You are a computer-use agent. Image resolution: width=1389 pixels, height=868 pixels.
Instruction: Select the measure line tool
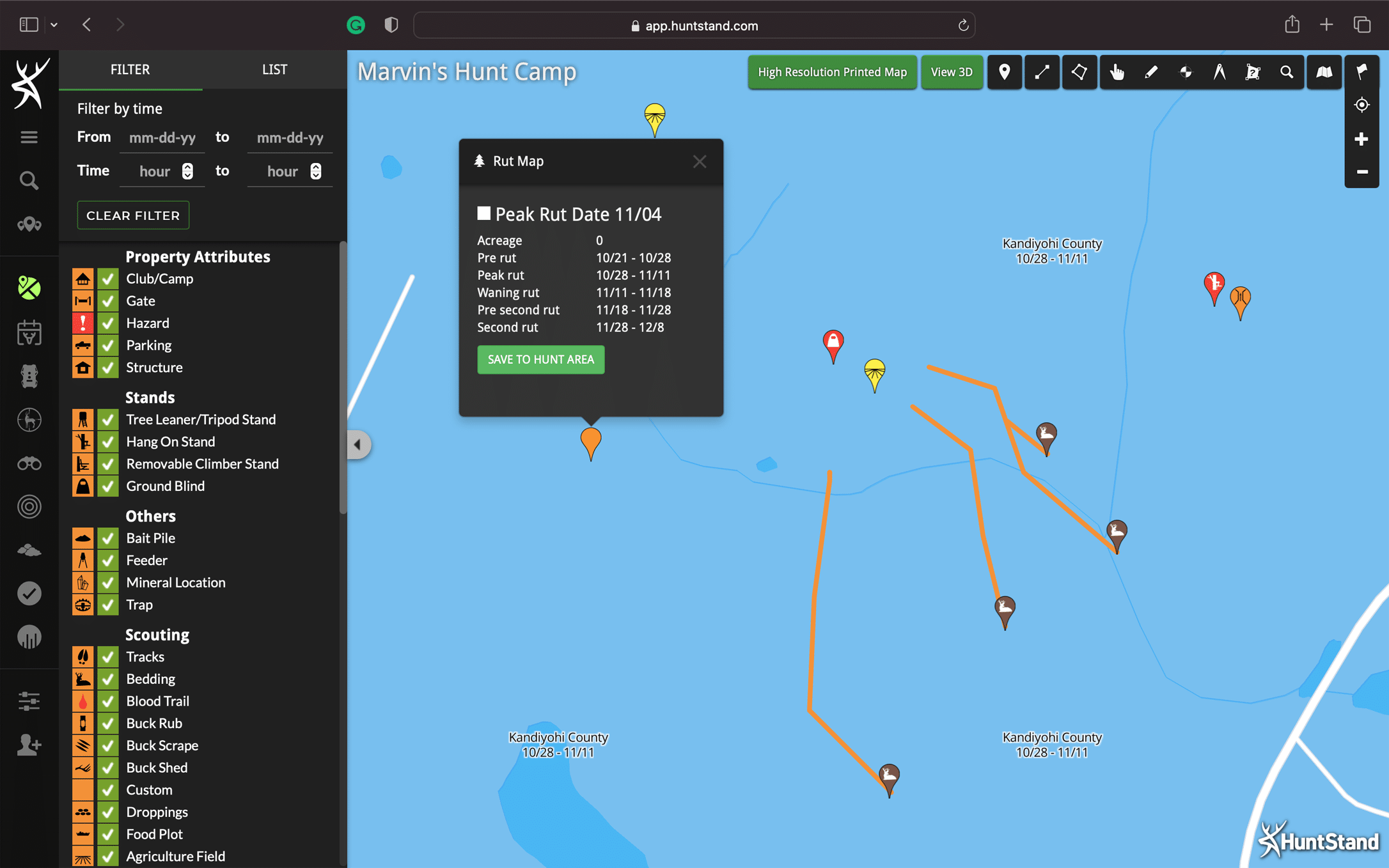tap(1042, 72)
